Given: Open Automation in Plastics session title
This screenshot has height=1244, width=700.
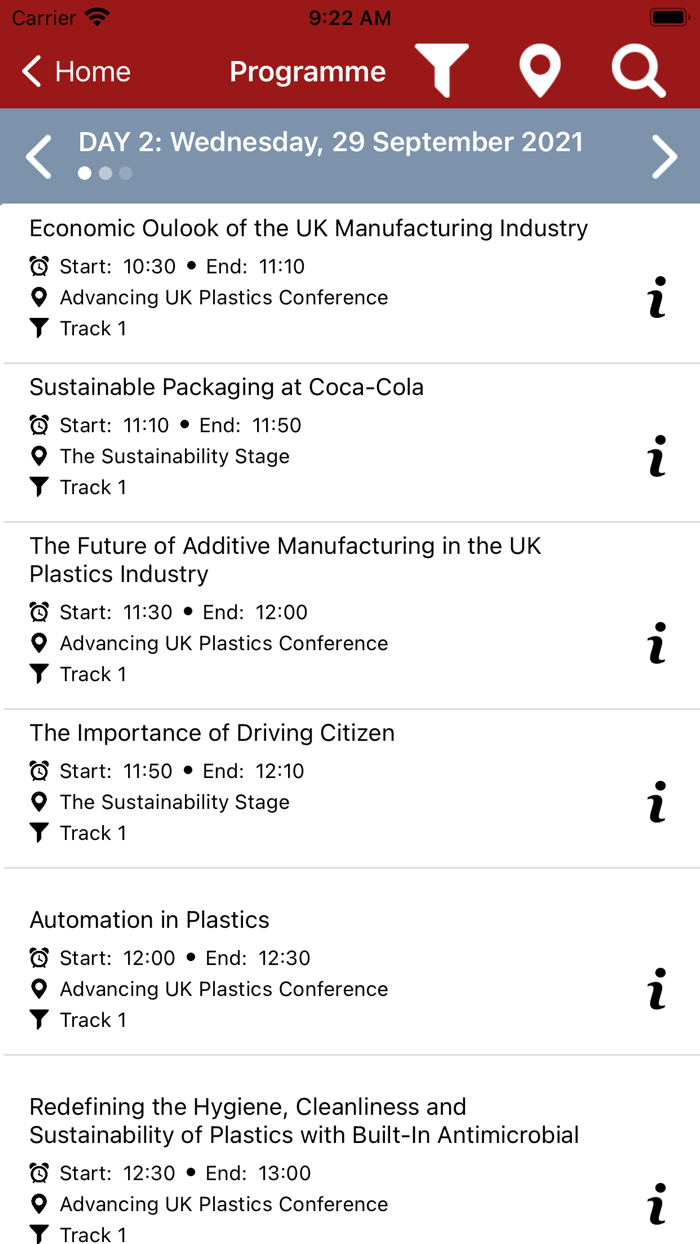Looking at the screenshot, I should click(149, 920).
